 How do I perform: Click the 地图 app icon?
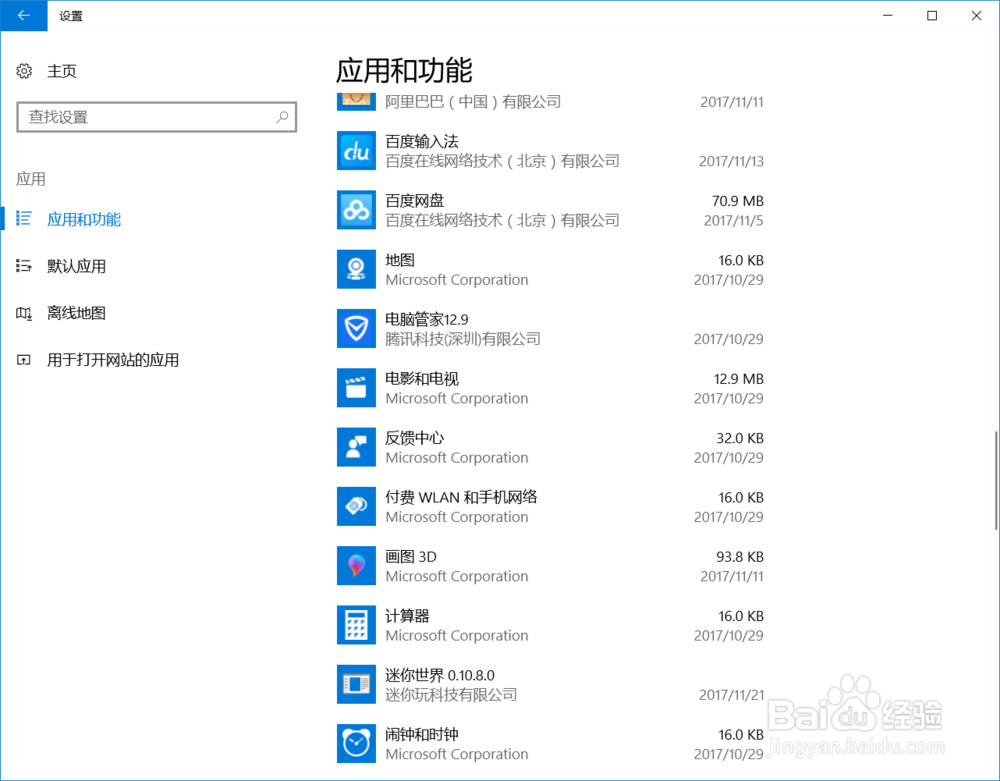point(356,269)
